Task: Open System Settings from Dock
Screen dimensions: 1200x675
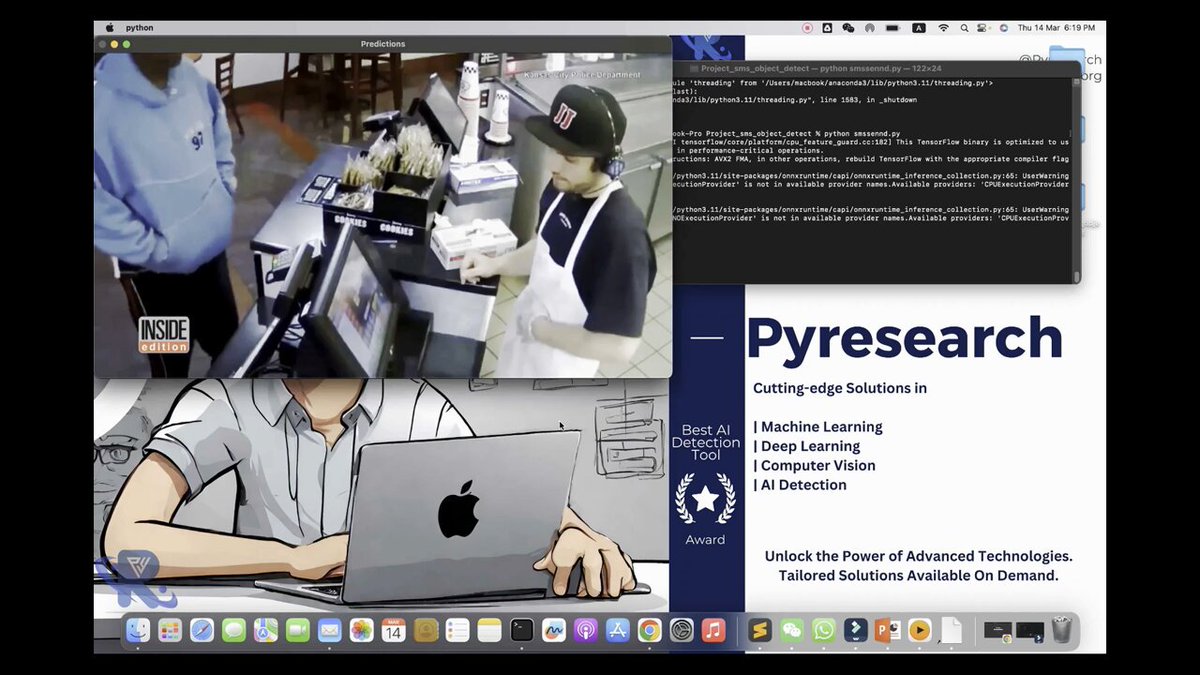Action: [681, 630]
